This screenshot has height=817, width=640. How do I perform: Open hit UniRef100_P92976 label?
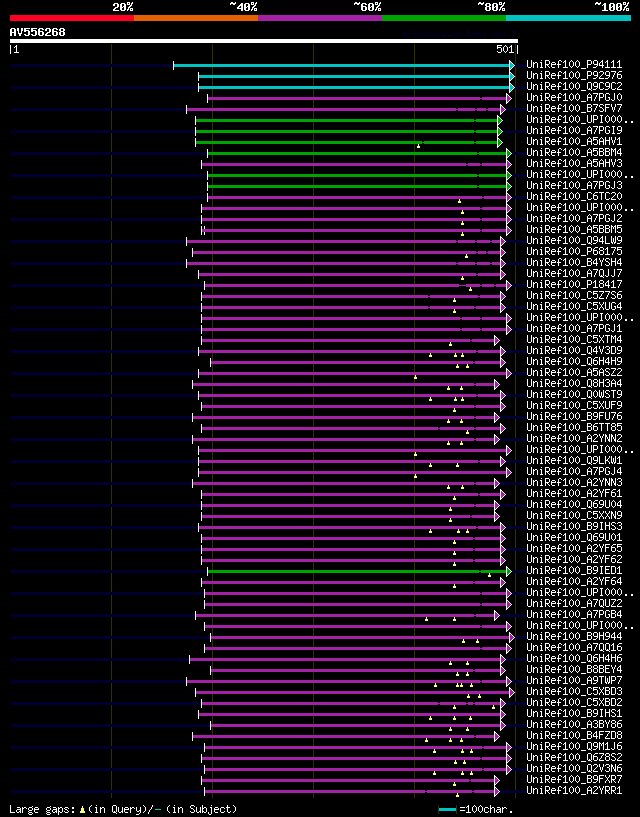(574, 76)
